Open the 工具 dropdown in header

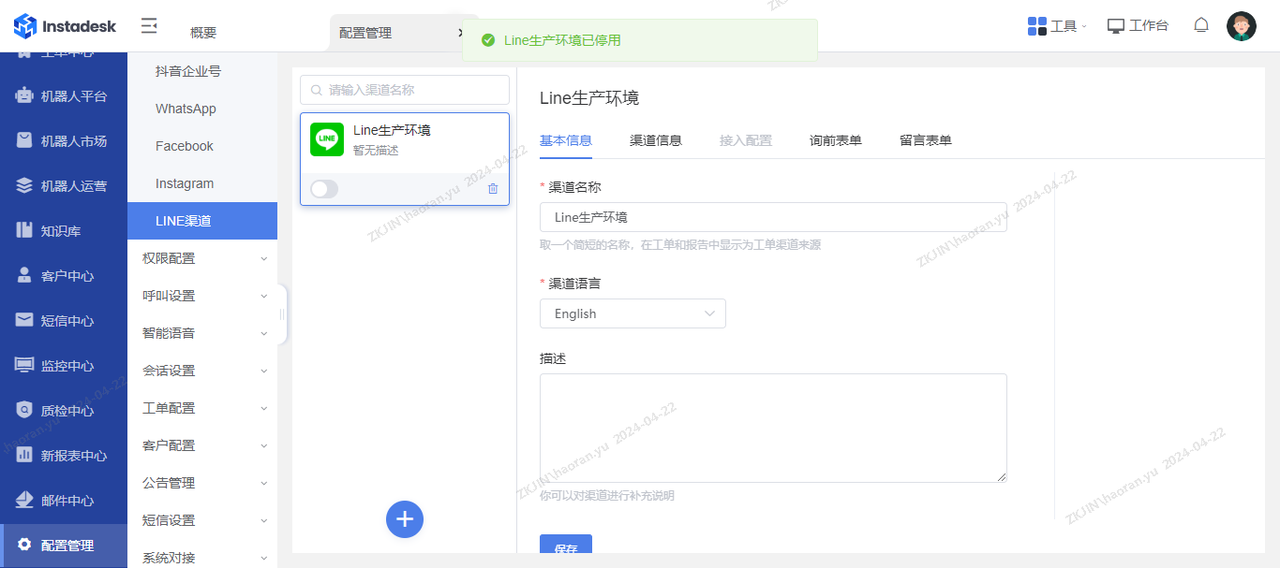[1057, 26]
